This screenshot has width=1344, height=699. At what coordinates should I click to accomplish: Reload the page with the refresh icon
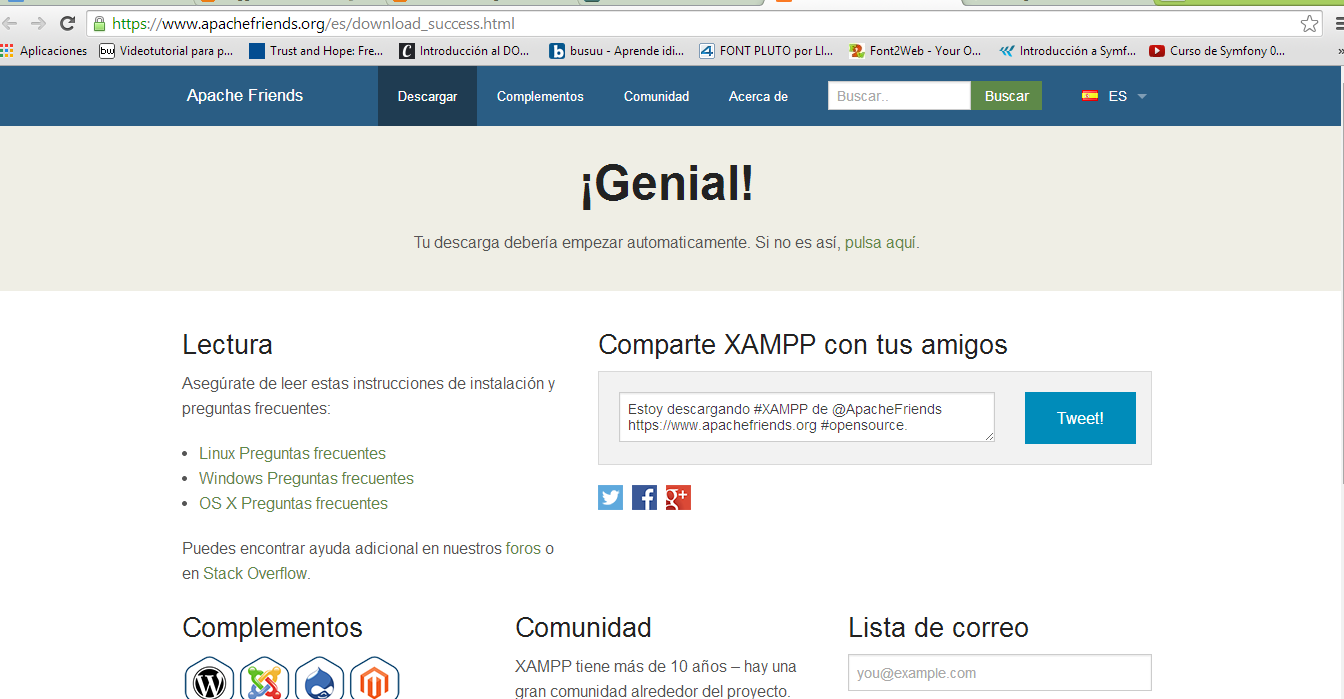coord(68,23)
